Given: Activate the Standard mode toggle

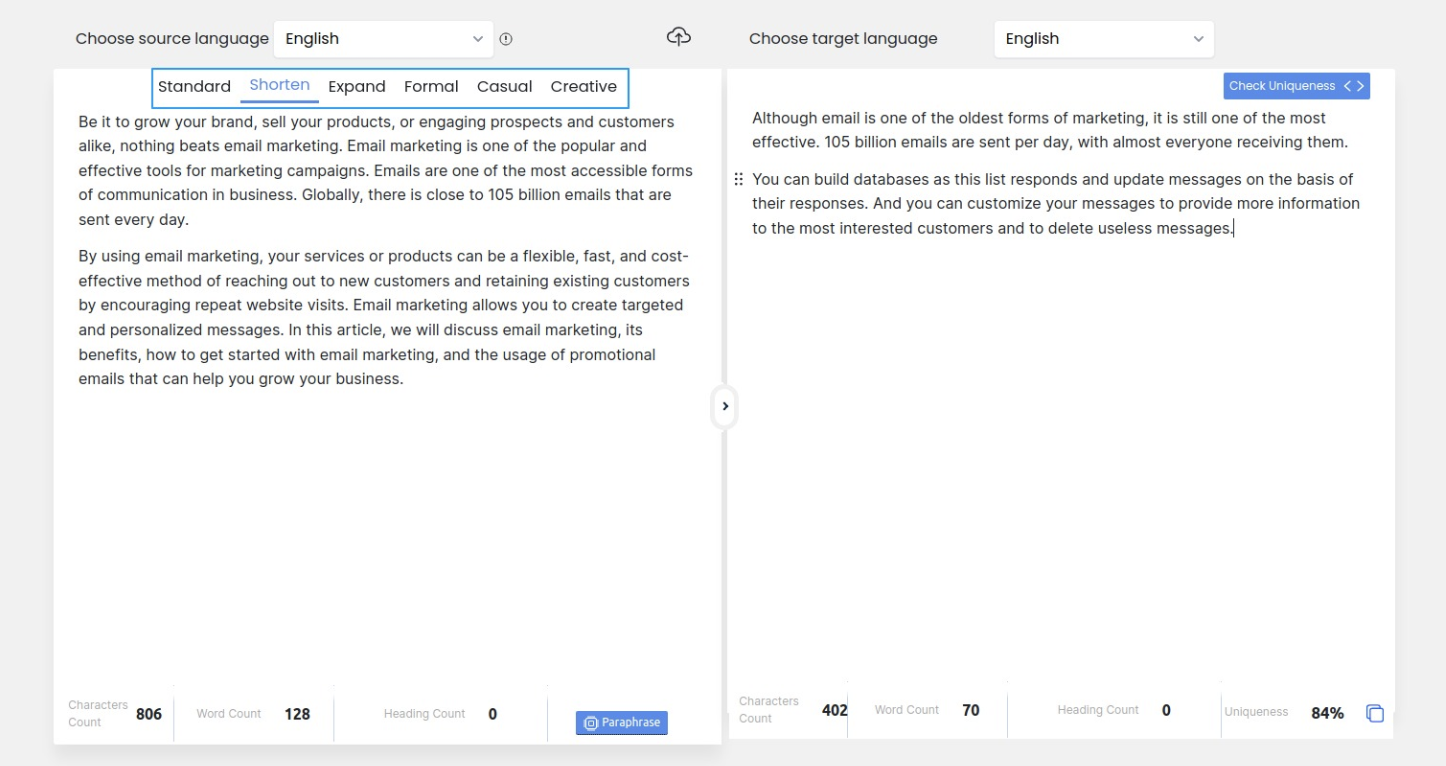Looking at the screenshot, I should coord(194,86).
